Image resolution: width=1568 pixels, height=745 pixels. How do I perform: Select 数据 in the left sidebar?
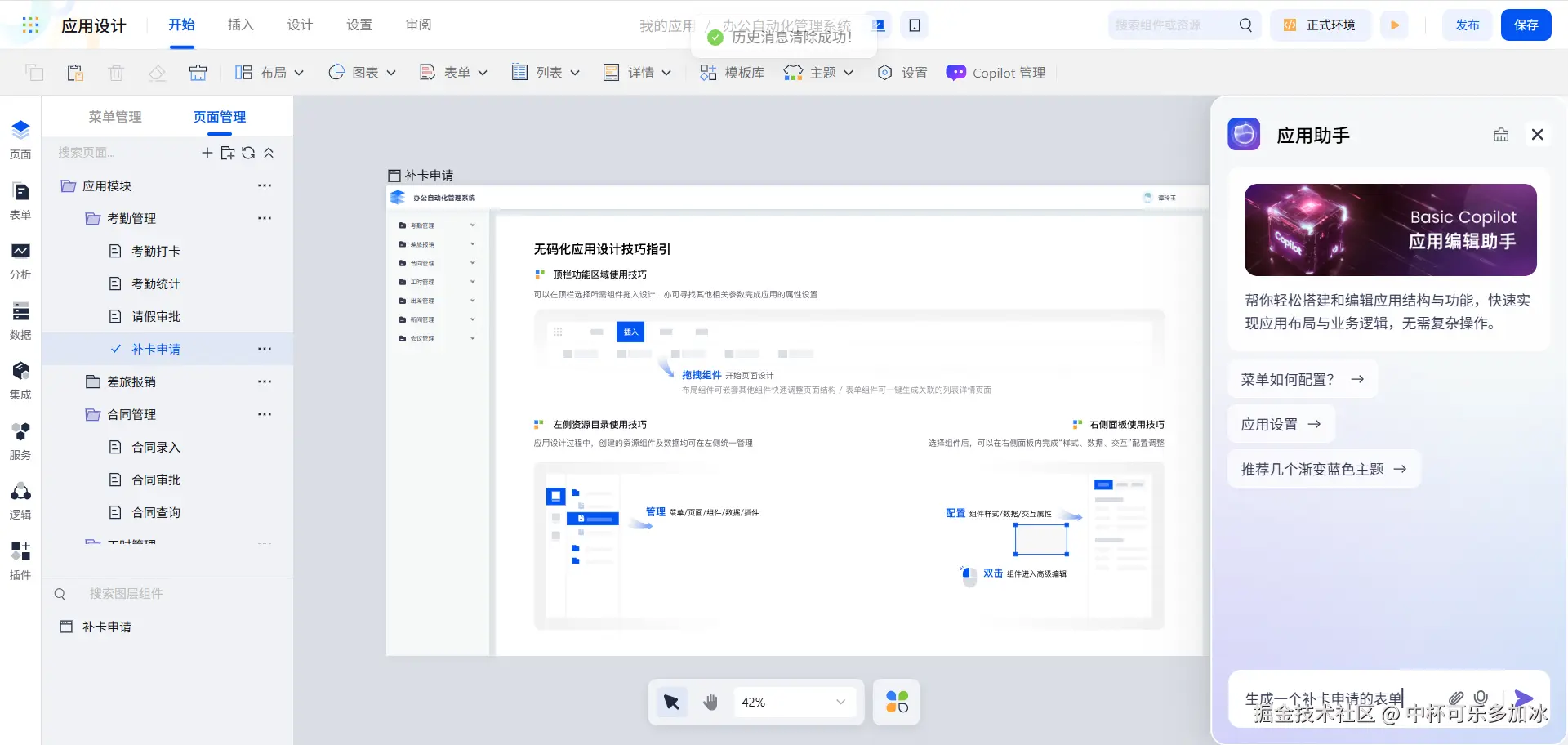coord(20,321)
